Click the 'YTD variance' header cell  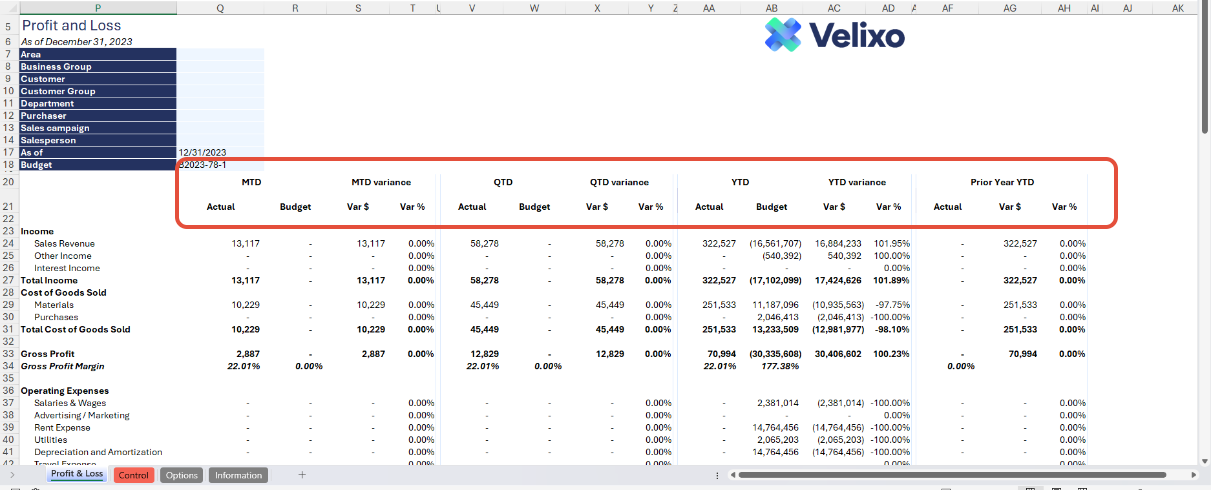856,182
